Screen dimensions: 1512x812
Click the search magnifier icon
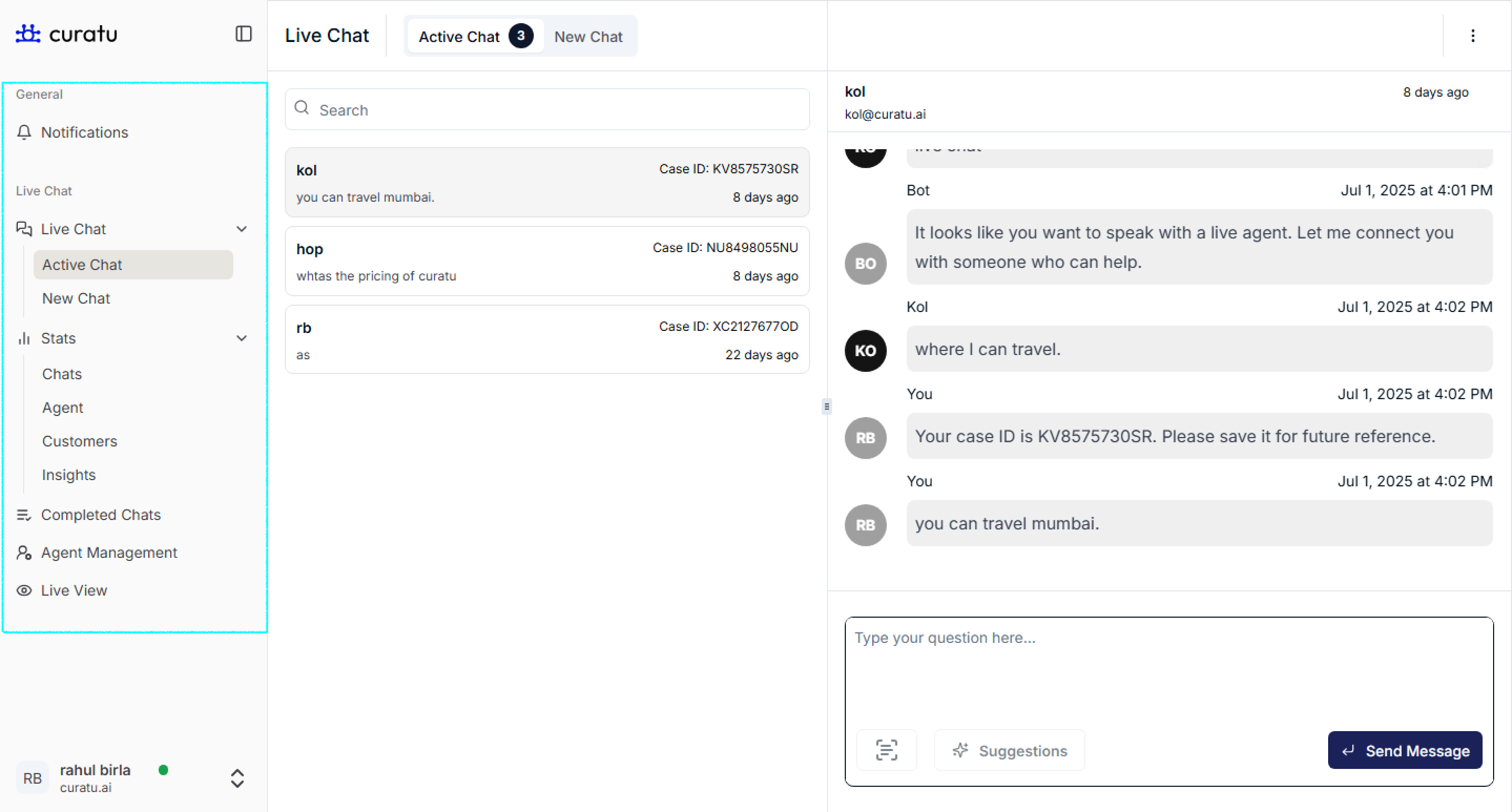point(302,108)
